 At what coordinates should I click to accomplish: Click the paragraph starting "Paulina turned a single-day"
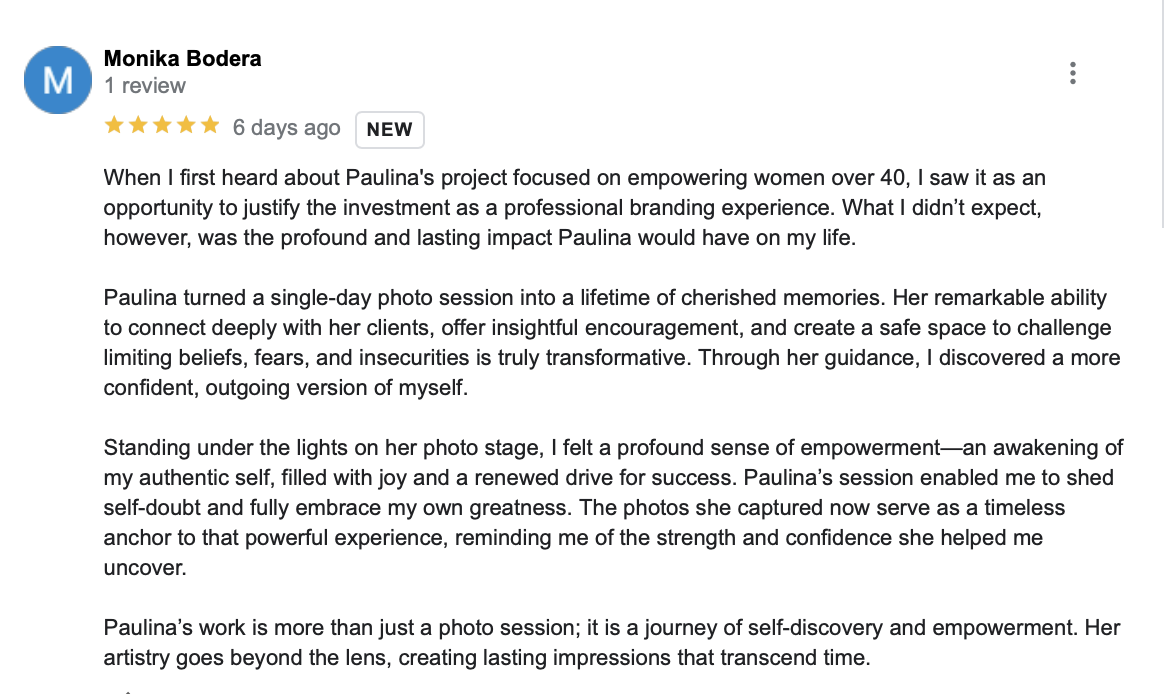click(x=610, y=343)
